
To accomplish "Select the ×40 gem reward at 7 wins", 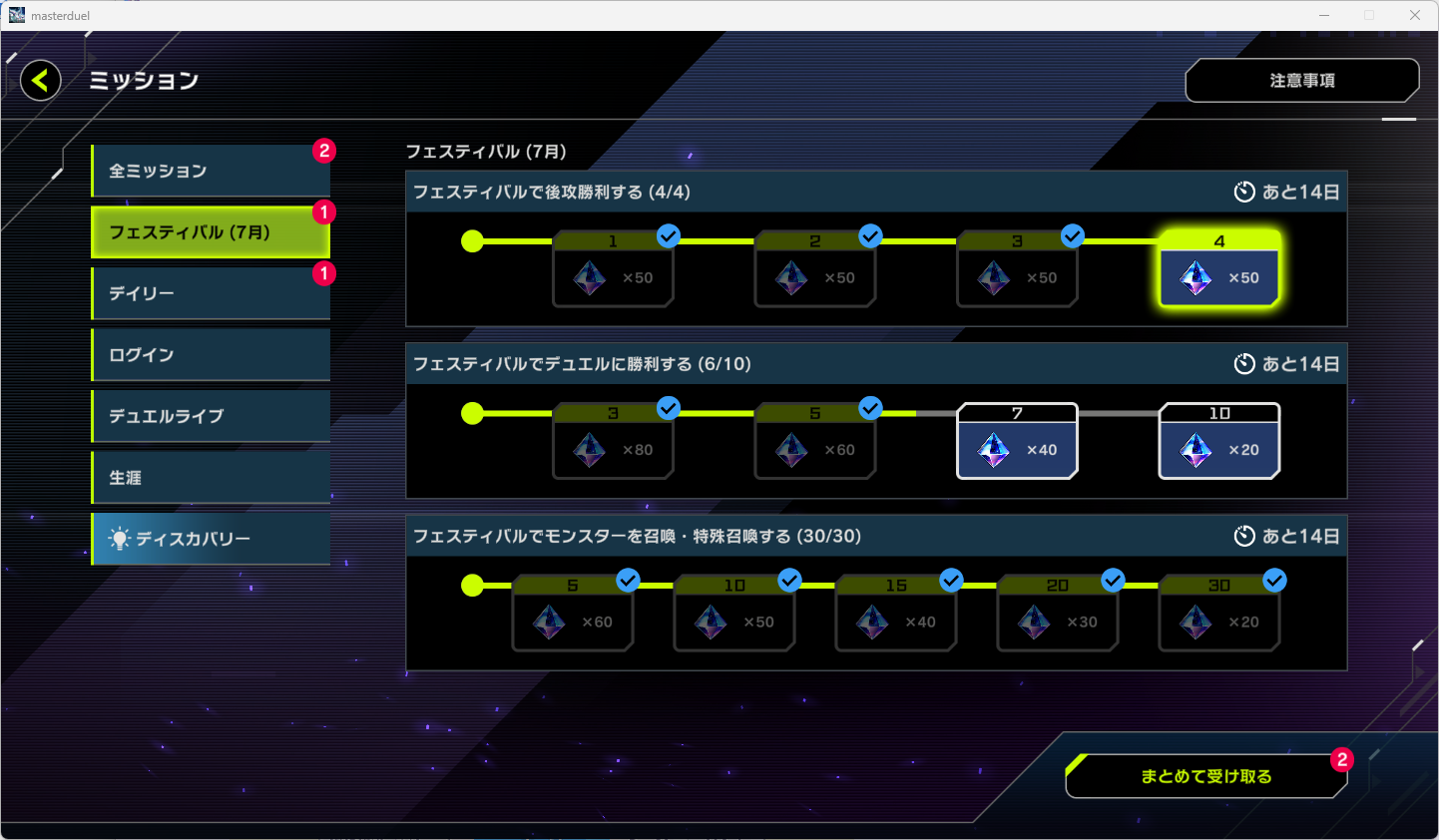I will (1017, 441).
